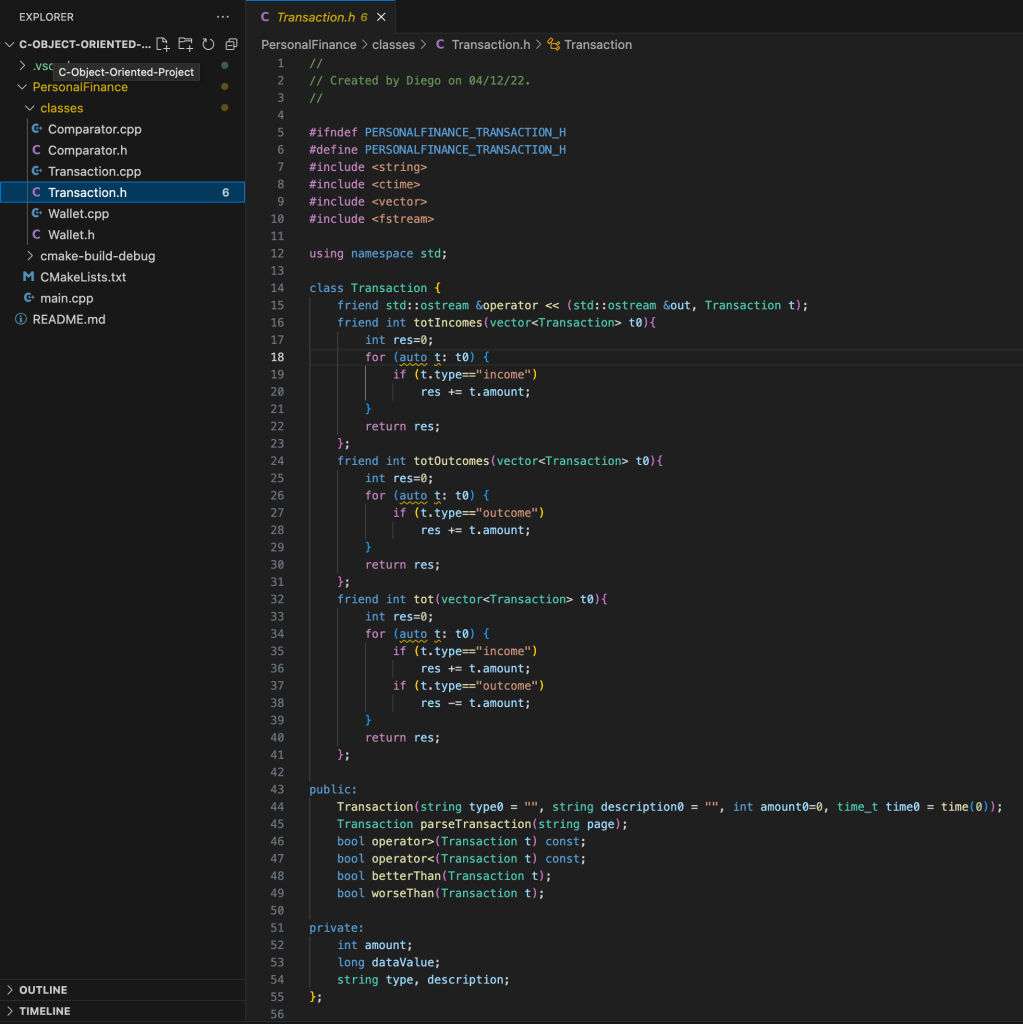Expand the TIMELINE section
The width and height of the screenshot is (1023, 1024).
[x=45, y=1011]
